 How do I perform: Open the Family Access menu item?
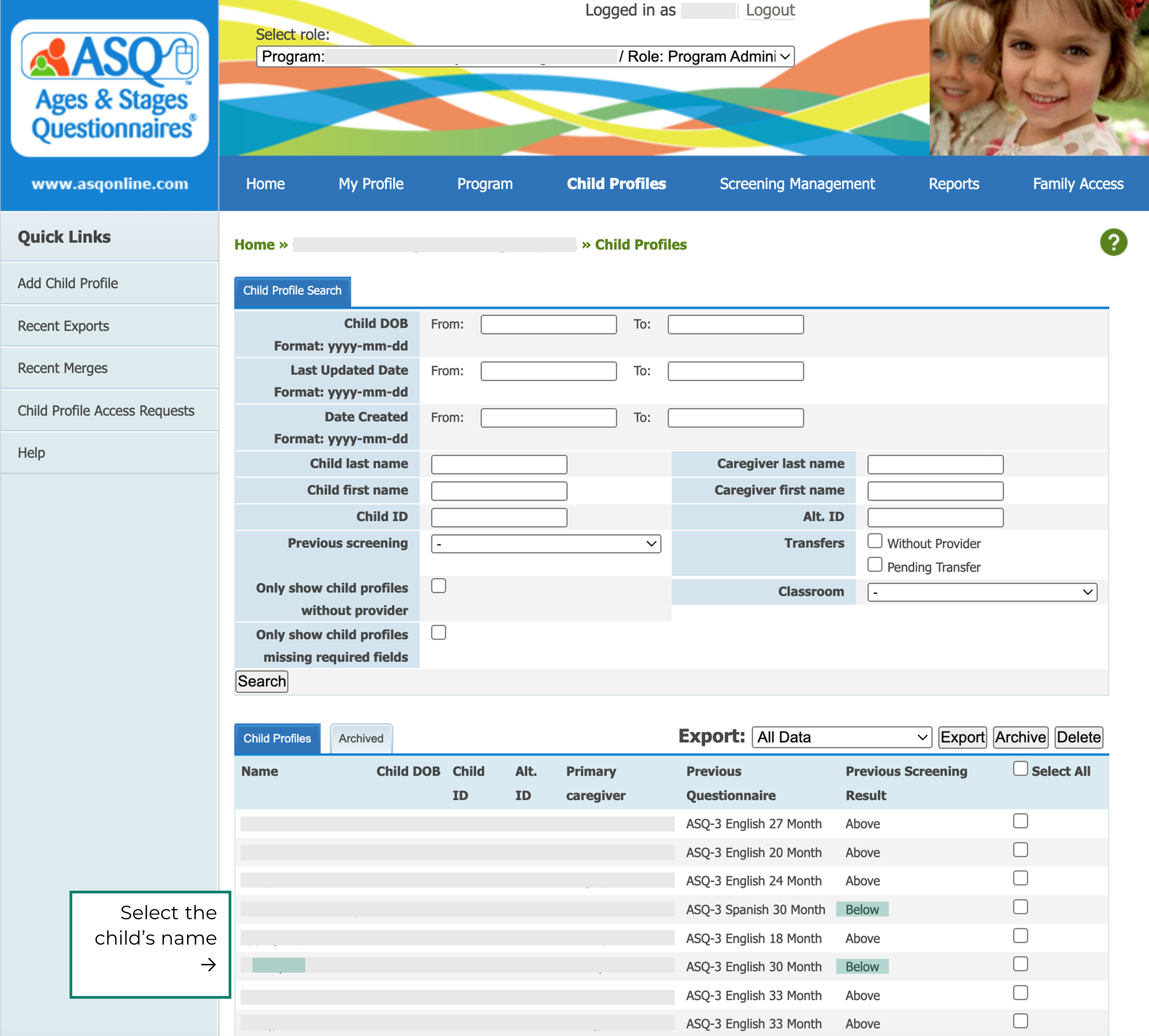(x=1078, y=184)
